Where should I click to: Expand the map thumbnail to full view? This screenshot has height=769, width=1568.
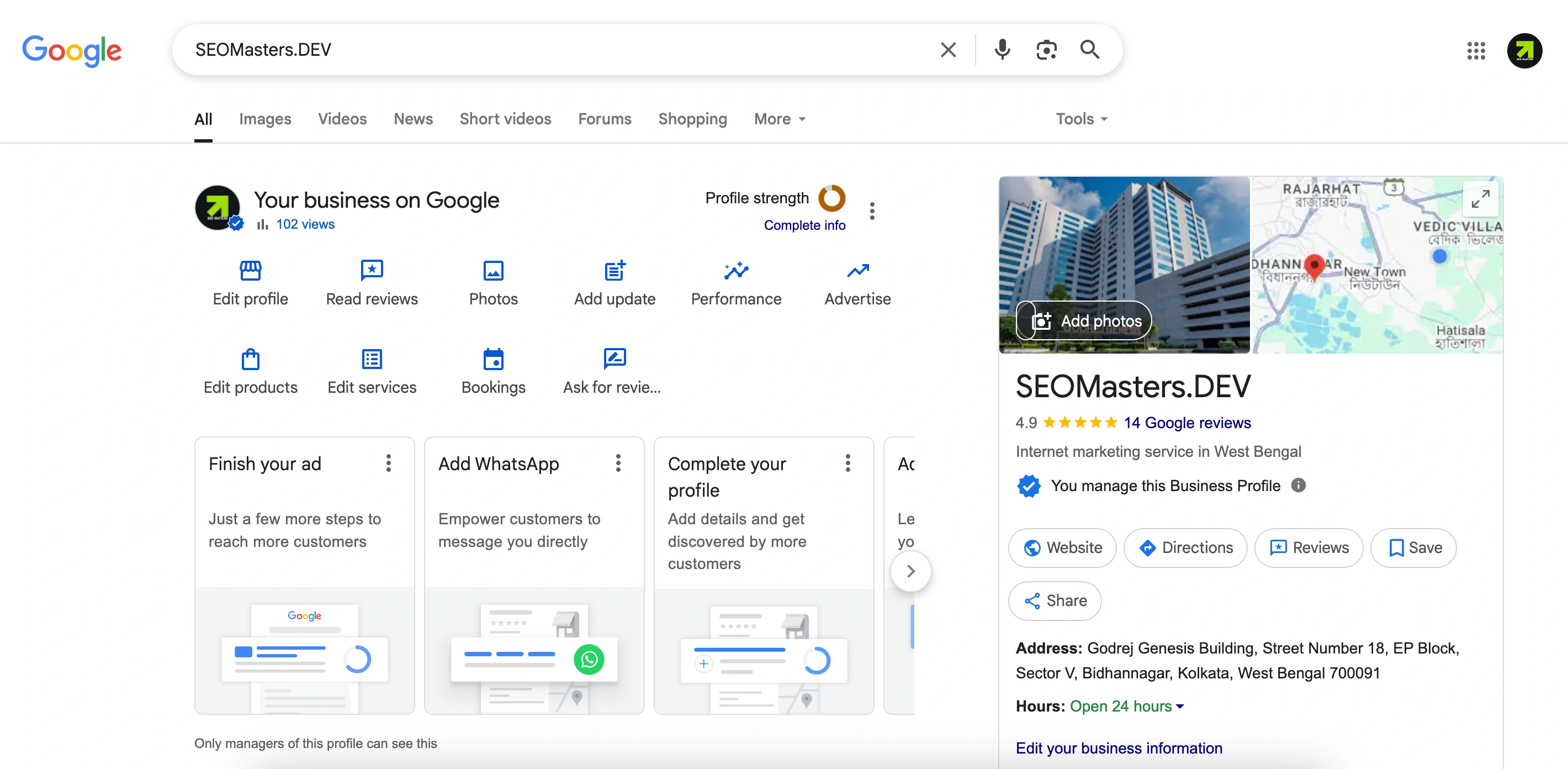coord(1480,198)
